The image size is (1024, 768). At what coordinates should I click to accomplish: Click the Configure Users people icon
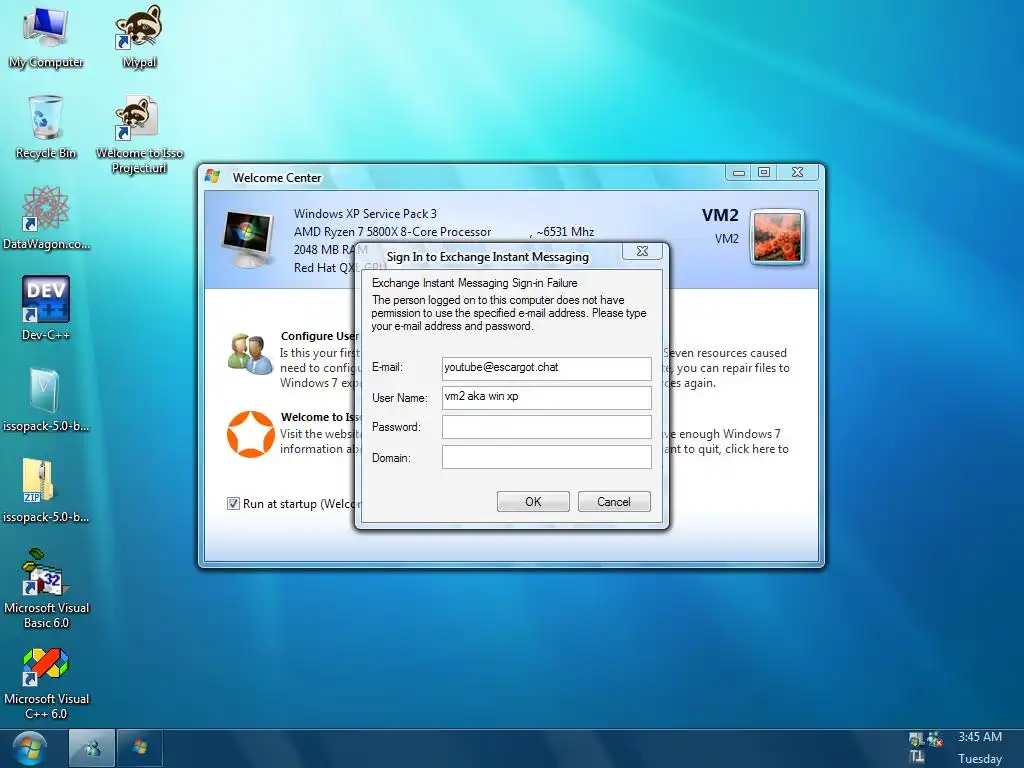pyautogui.click(x=250, y=354)
